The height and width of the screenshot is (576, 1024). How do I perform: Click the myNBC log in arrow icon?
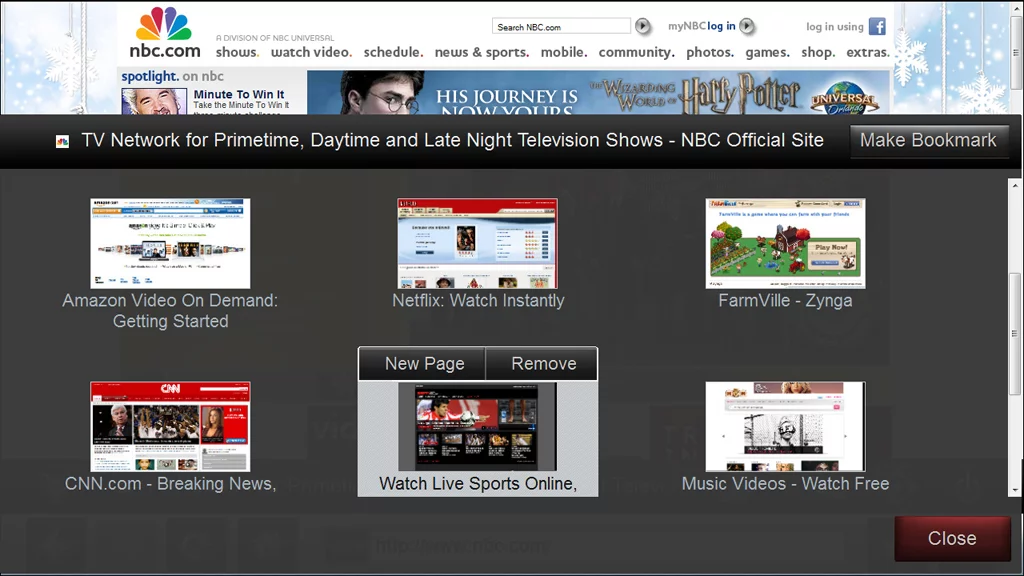click(x=747, y=26)
